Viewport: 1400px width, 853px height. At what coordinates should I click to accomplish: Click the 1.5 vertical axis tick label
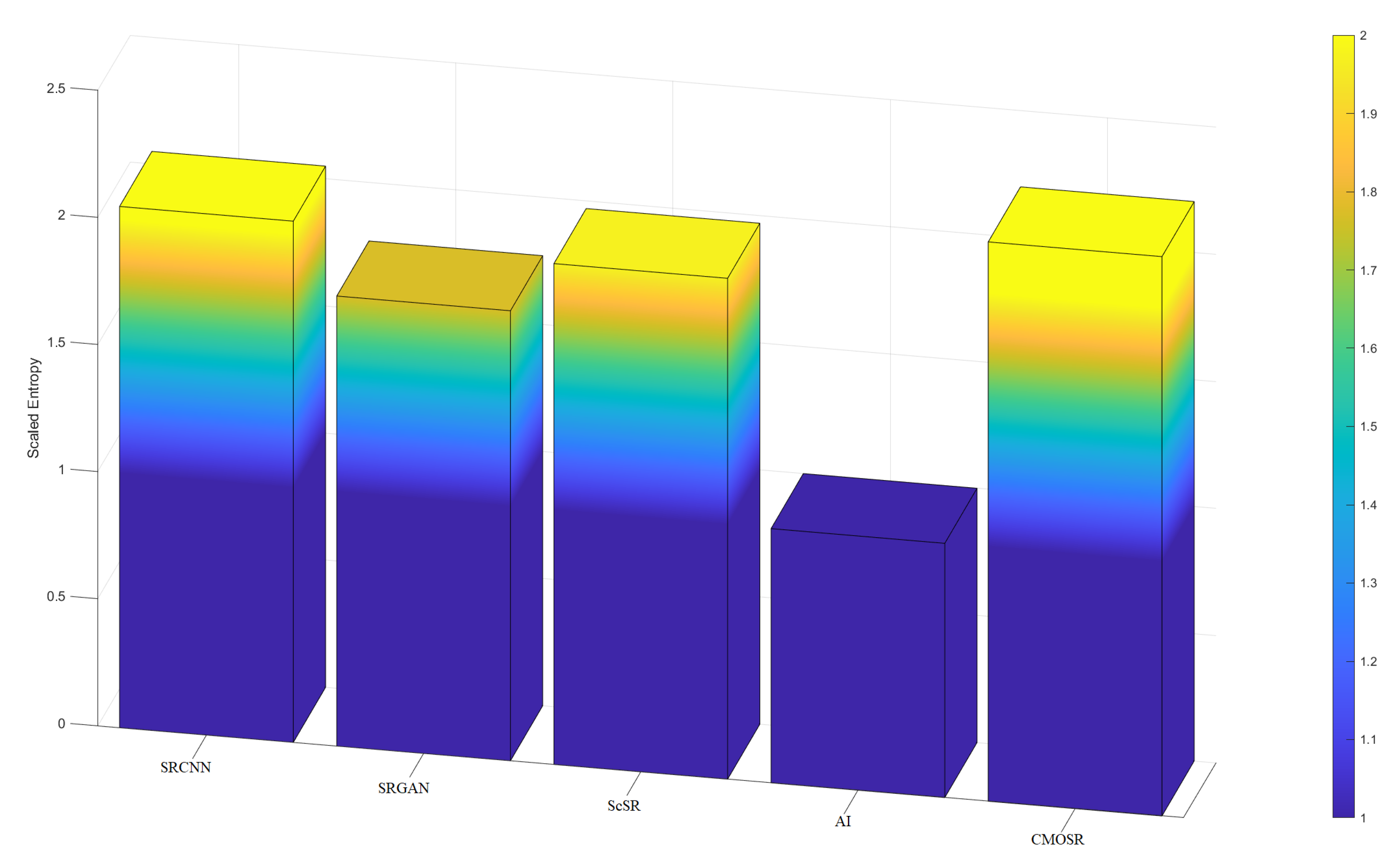[x=55, y=342]
